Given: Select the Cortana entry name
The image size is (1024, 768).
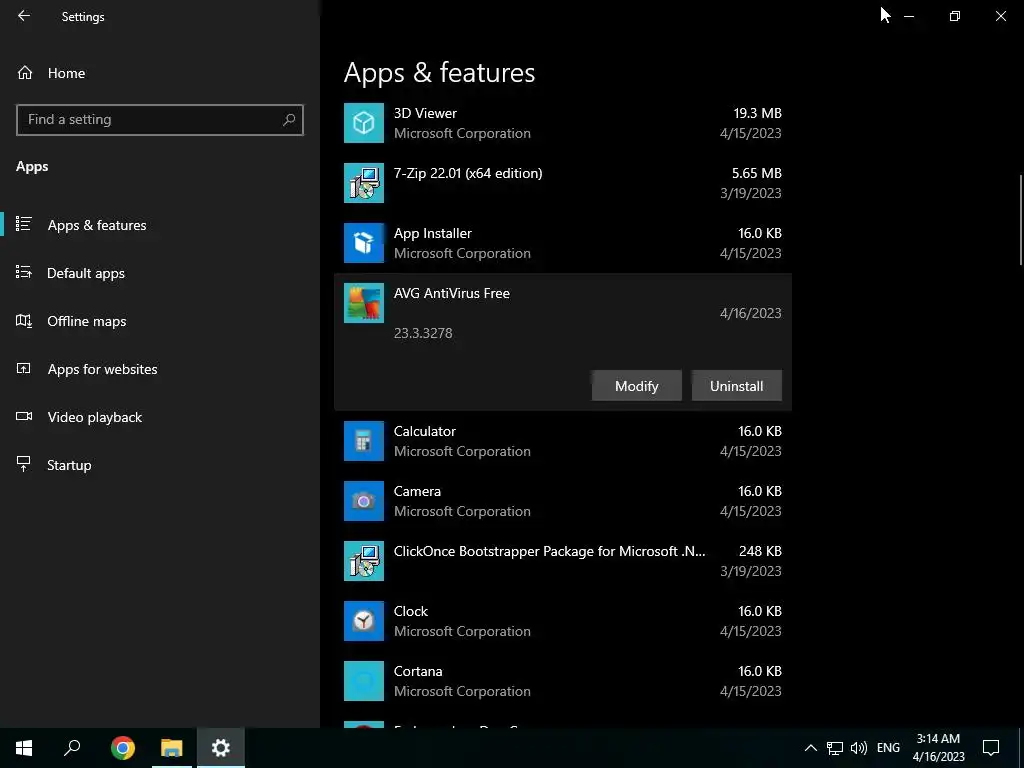Looking at the screenshot, I should [418, 671].
